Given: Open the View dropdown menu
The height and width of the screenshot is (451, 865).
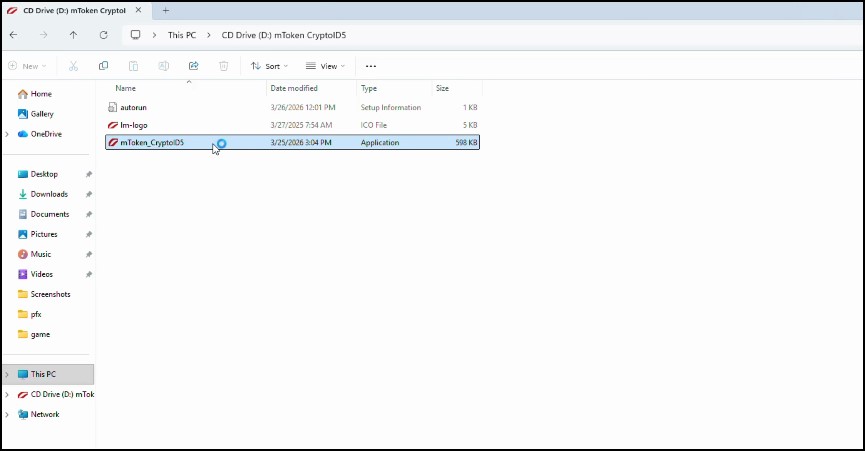Looking at the screenshot, I should pyautogui.click(x=325, y=66).
